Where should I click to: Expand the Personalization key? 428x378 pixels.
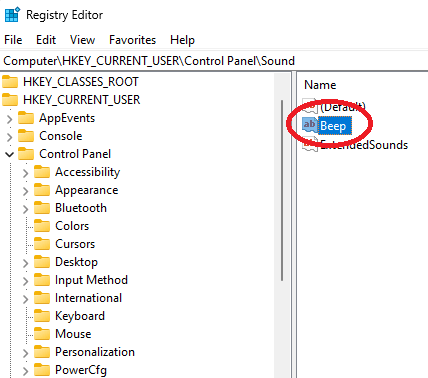pos(26,353)
